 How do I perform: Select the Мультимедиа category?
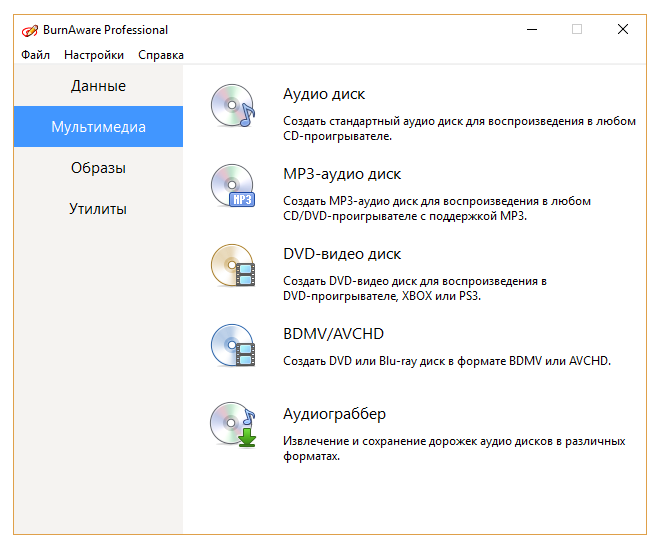click(98, 127)
